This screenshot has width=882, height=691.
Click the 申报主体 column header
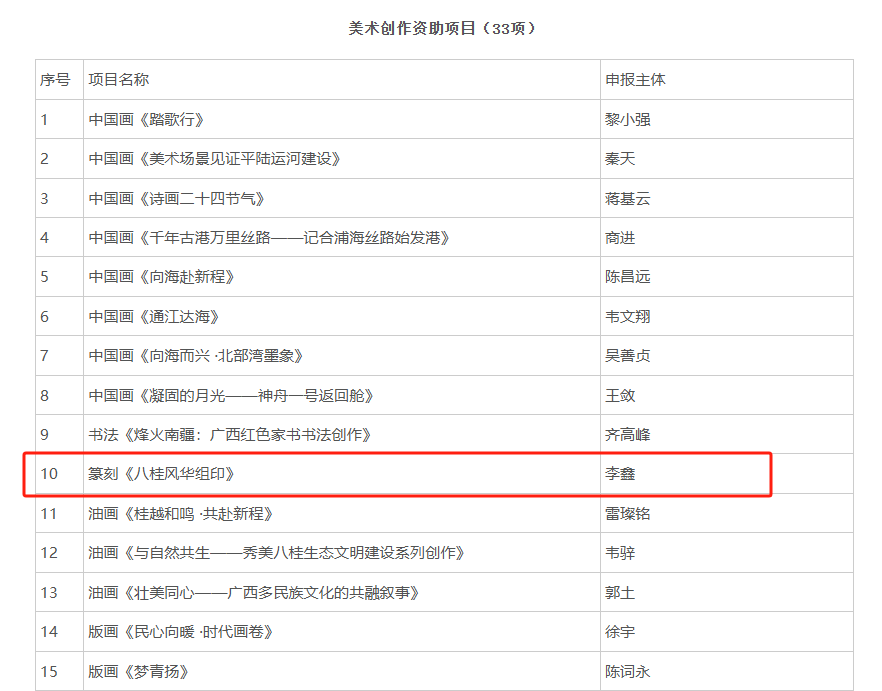[x=635, y=80]
